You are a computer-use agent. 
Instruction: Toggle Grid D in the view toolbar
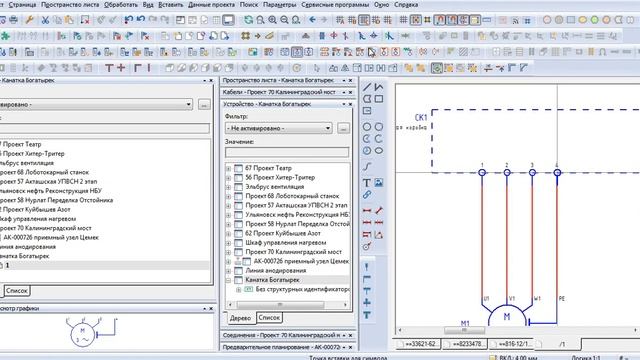pyautogui.click(x=376, y=20)
